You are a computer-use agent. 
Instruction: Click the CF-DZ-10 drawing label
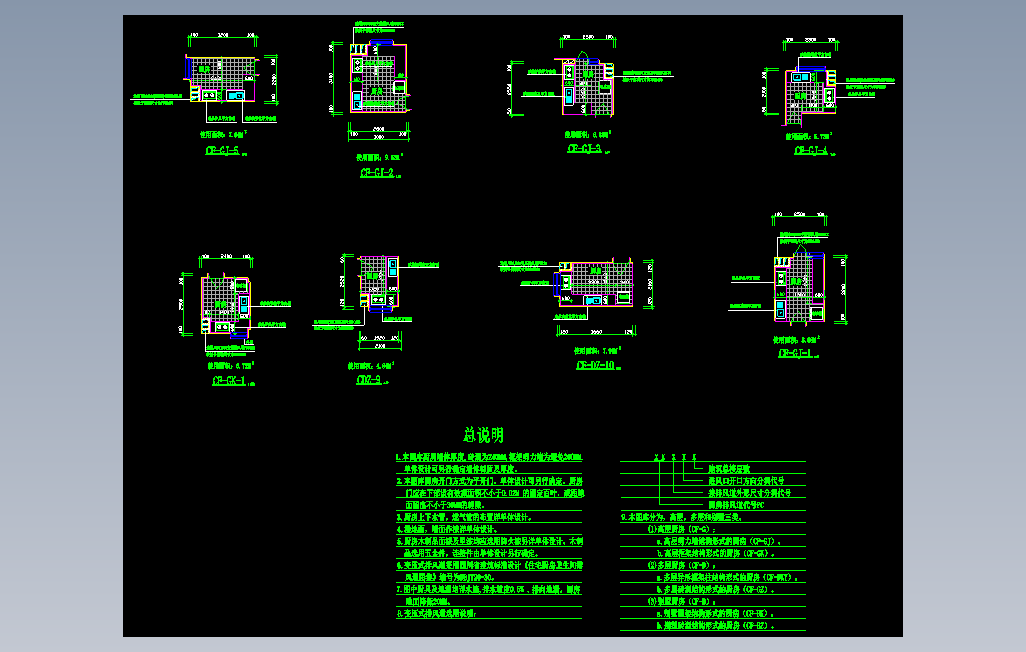tap(595, 365)
